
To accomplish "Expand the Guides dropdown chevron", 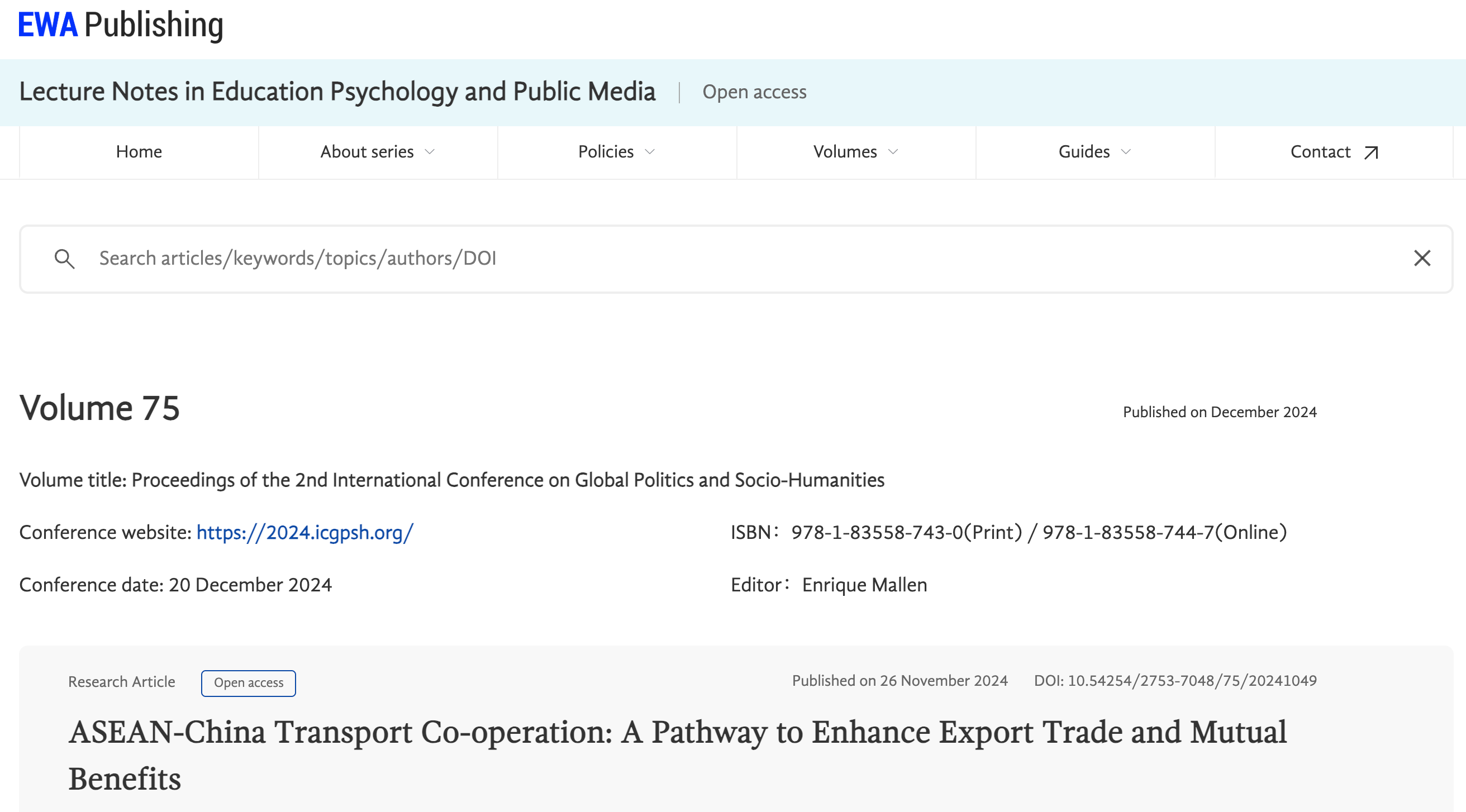I will tap(1126, 152).
